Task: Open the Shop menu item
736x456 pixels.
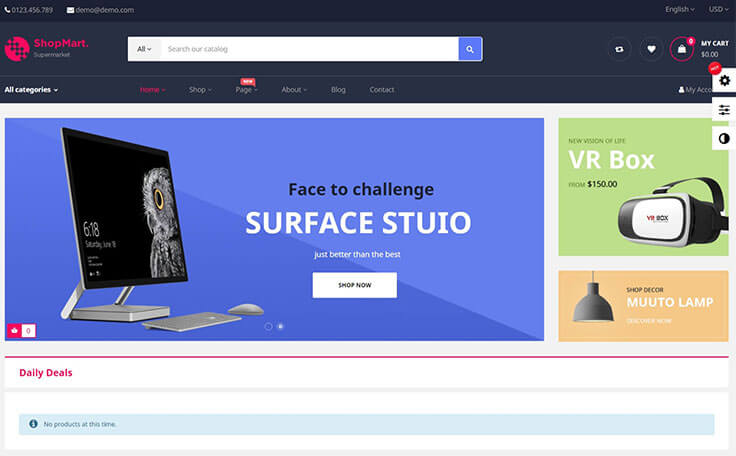Action: (x=200, y=90)
